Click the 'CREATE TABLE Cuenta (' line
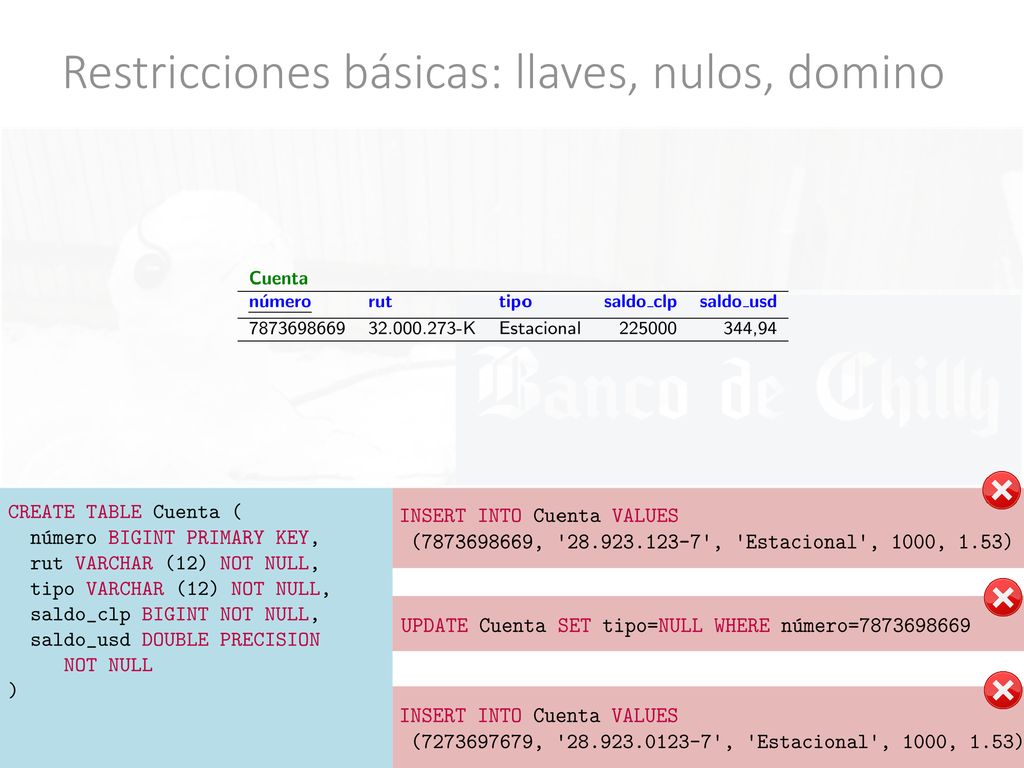Viewport: 1024px width, 768px height. pyautogui.click(x=125, y=512)
